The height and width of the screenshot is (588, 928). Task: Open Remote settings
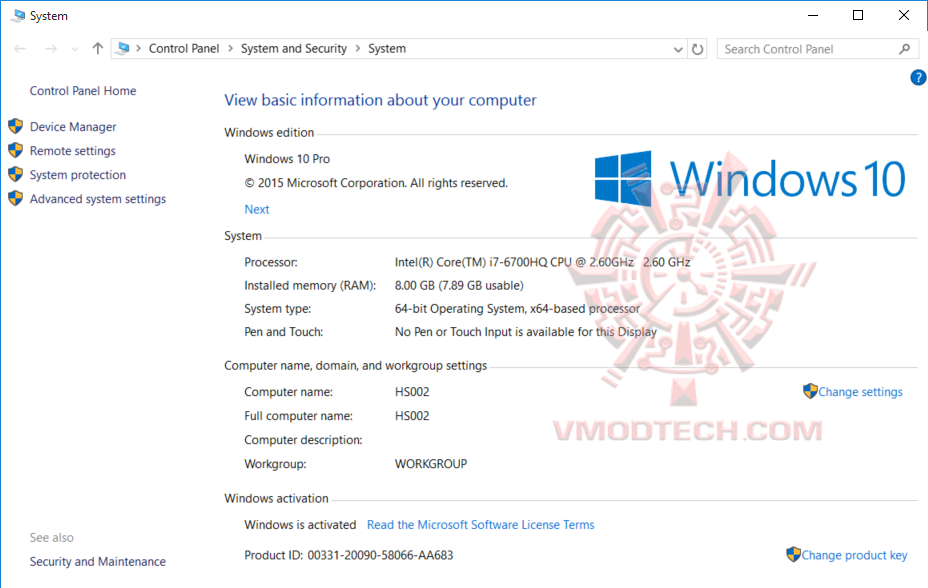72,151
